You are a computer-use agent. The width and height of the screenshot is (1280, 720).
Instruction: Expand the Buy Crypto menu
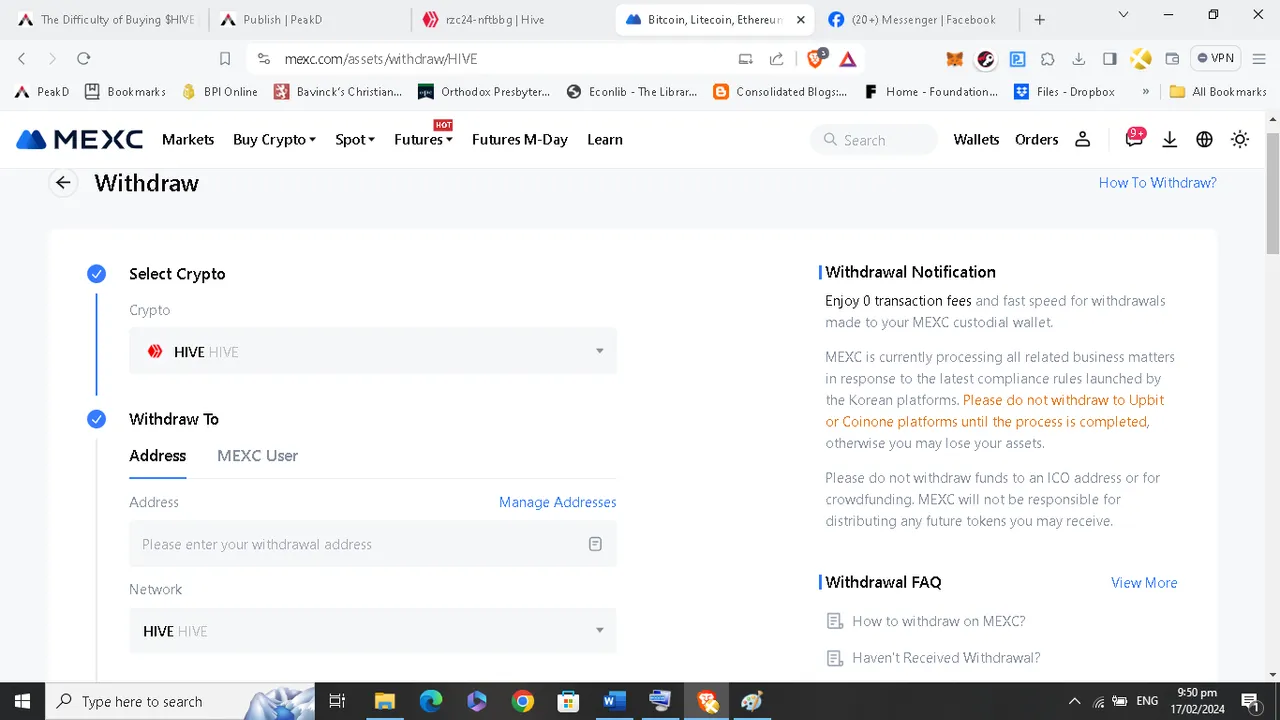[274, 140]
